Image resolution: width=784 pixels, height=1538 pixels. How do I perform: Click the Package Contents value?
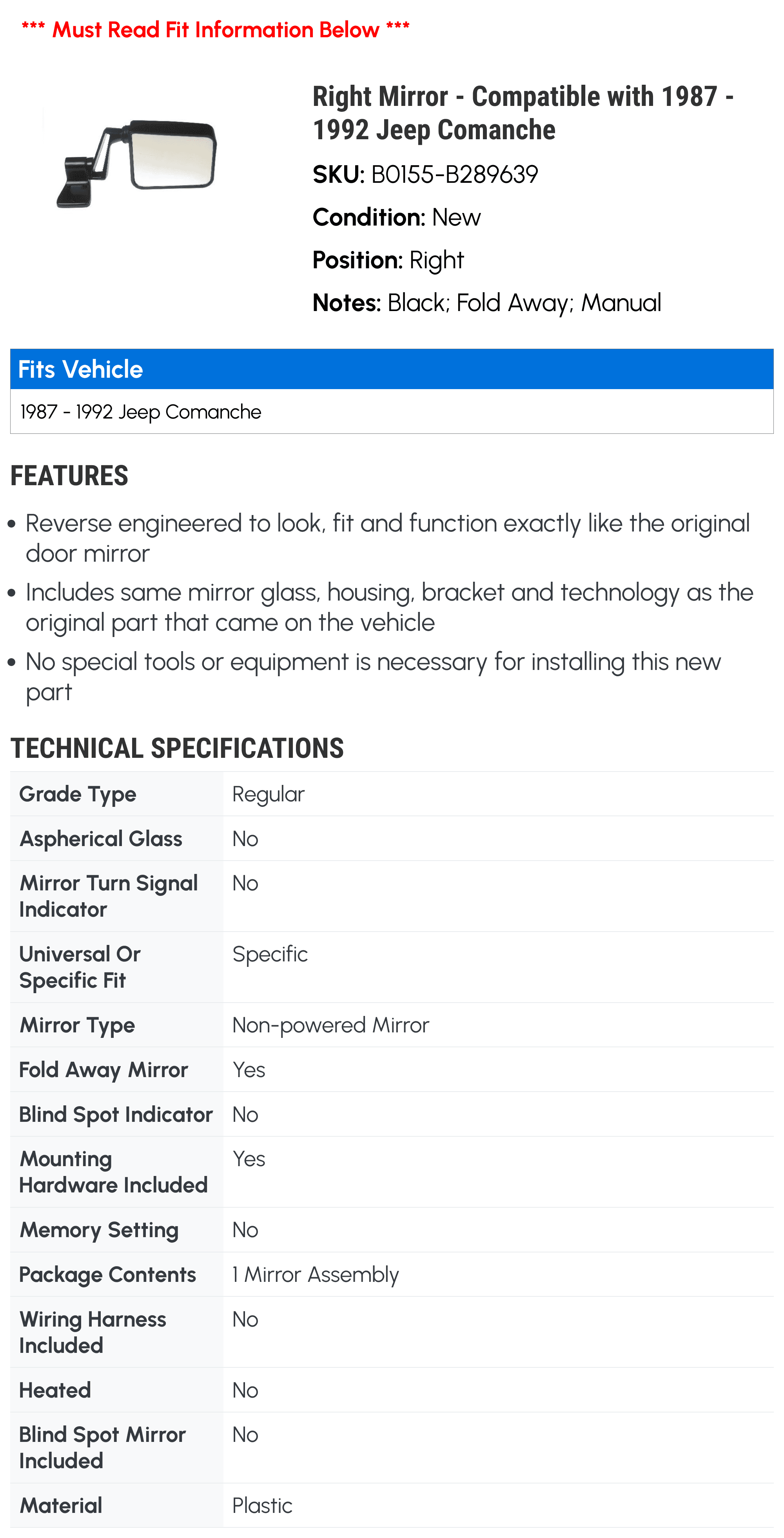pyautogui.click(x=315, y=1275)
